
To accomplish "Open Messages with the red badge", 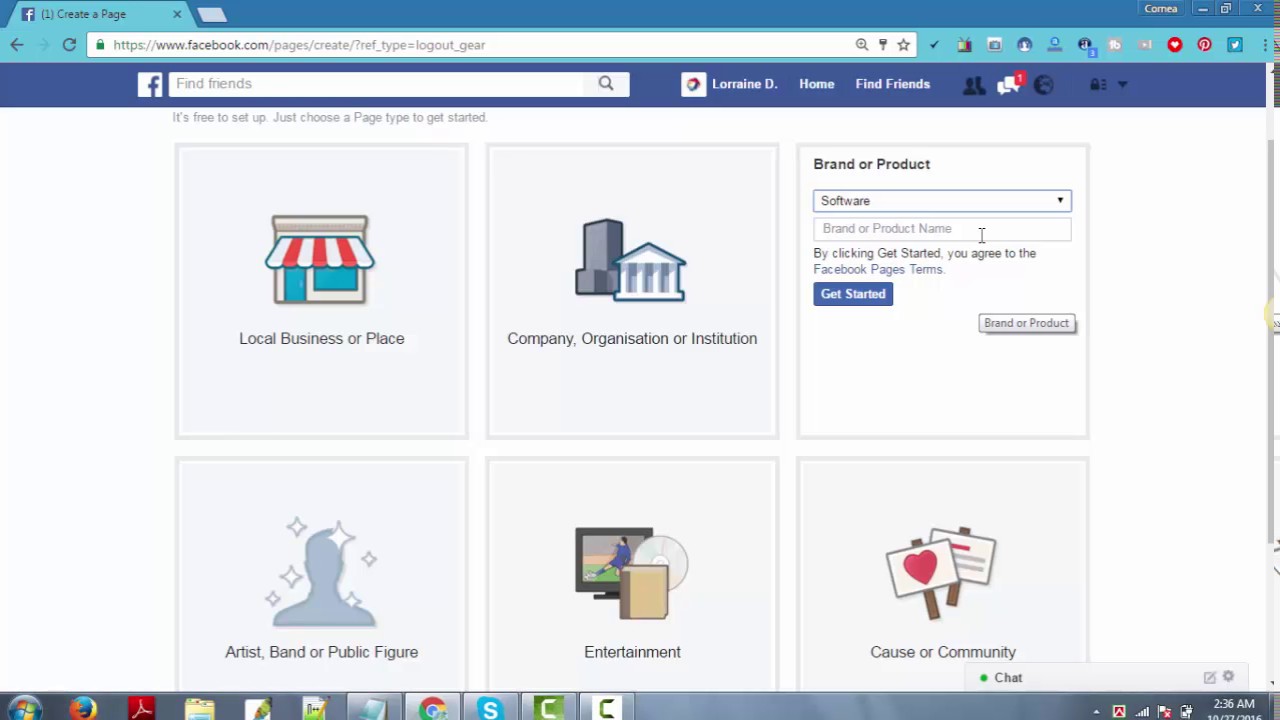I will tap(1009, 85).
